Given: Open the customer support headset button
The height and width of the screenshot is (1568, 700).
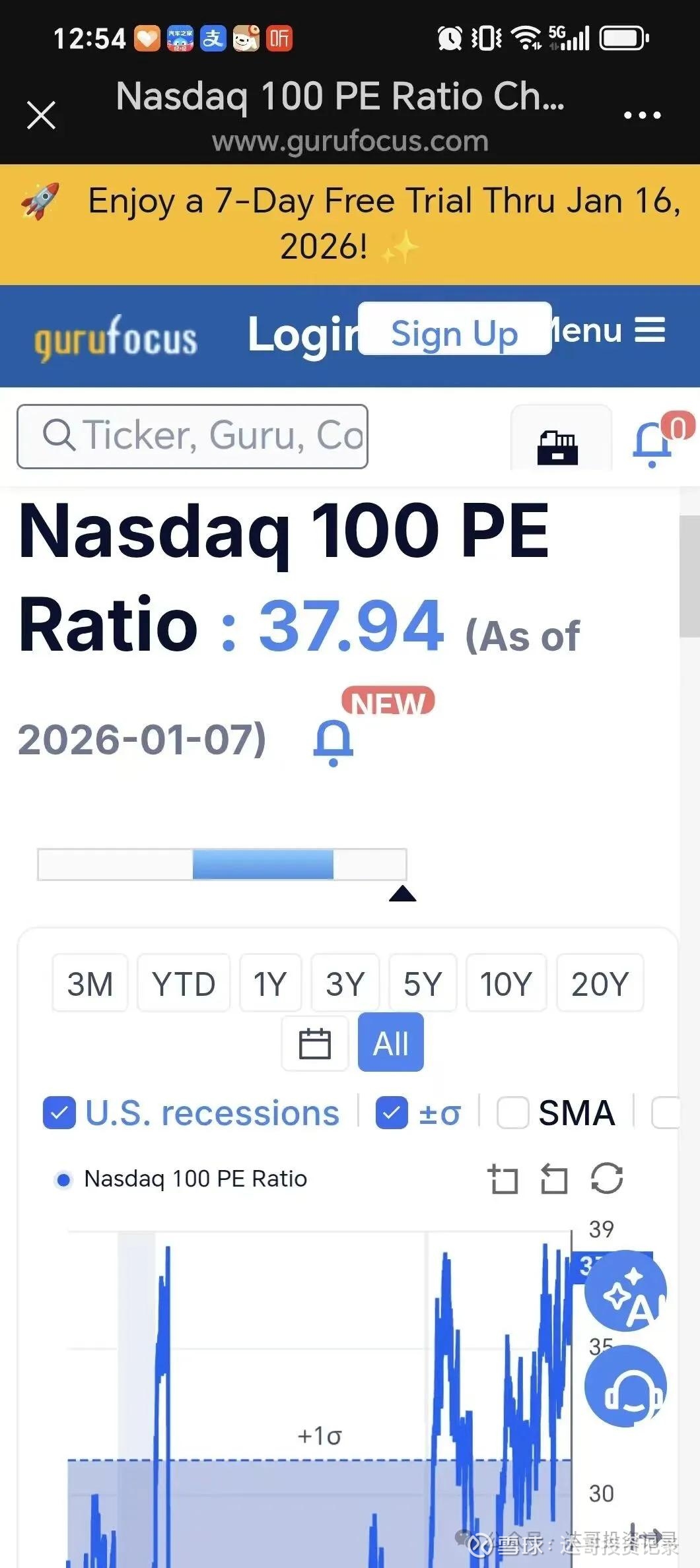Looking at the screenshot, I should coord(625,1386).
